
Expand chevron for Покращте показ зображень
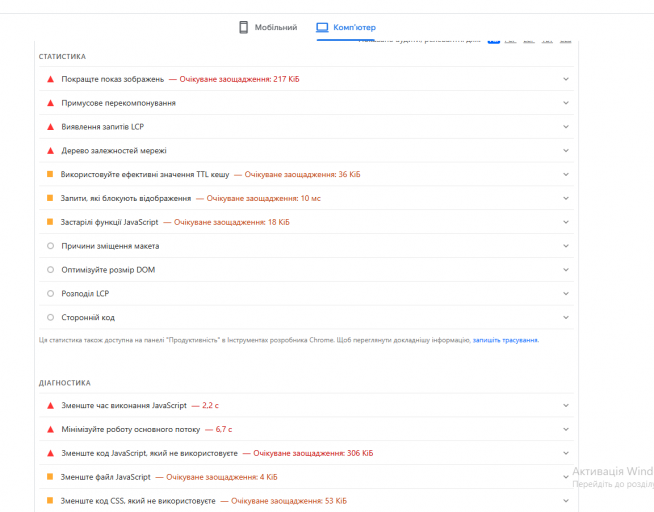point(566,79)
